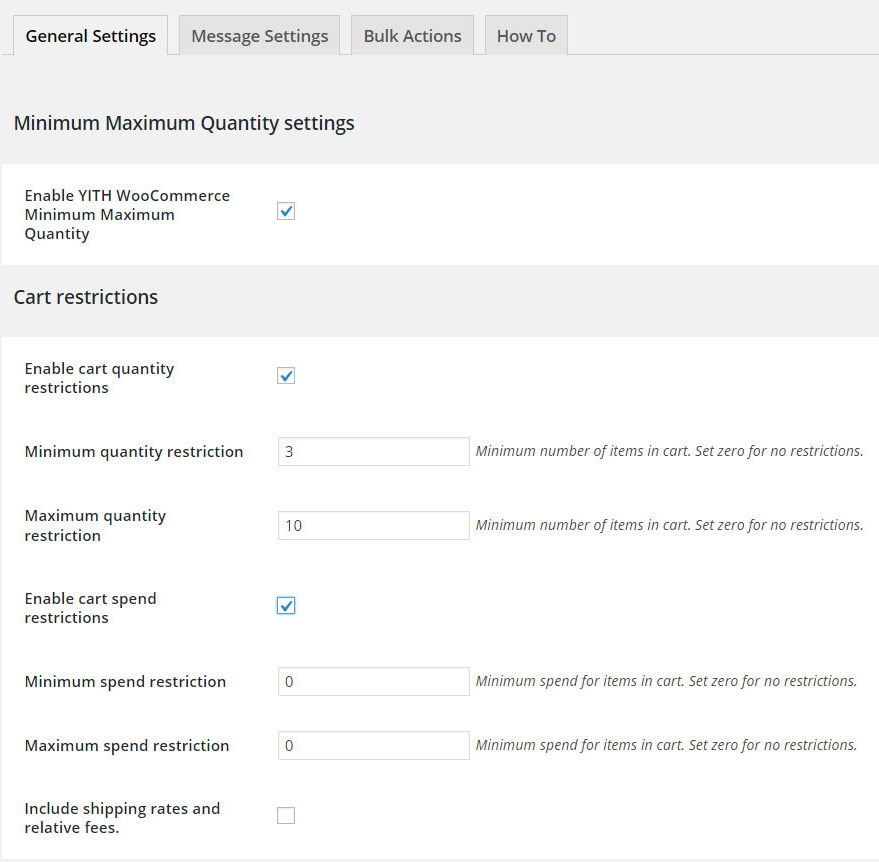This screenshot has height=862, width=879.
Task: Go to the How To tab
Action: click(x=526, y=36)
